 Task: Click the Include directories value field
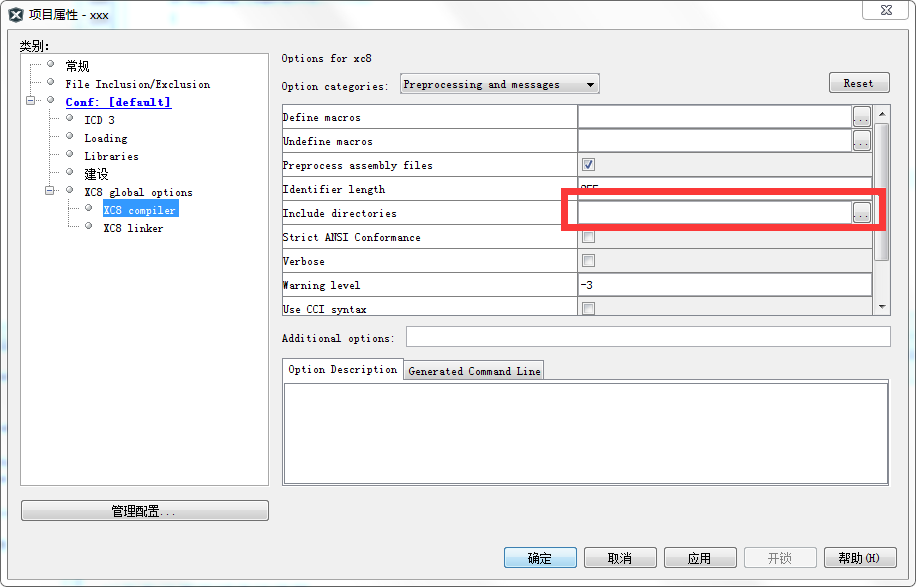pyautogui.click(x=714, y=213)
